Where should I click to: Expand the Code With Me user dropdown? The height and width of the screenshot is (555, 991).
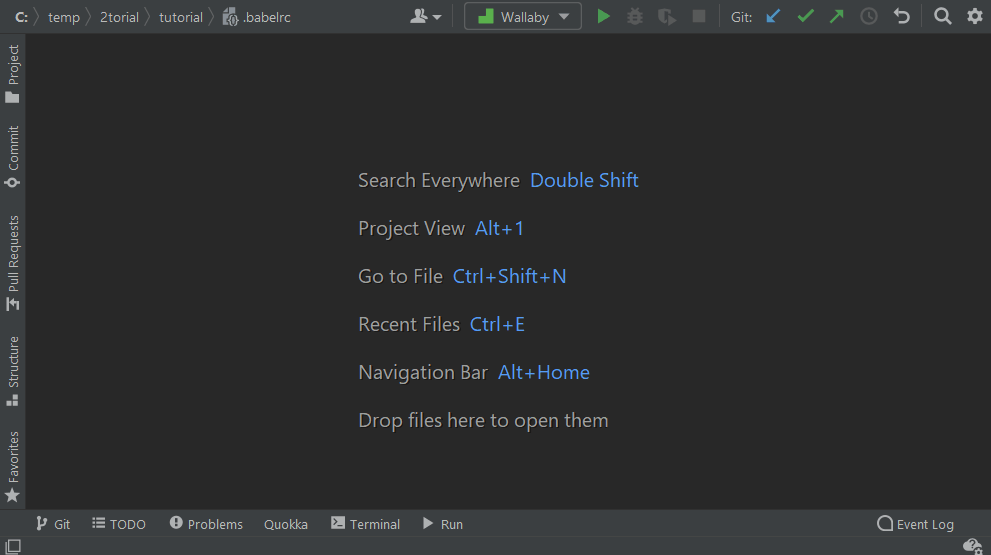click(x=426, y=17)
